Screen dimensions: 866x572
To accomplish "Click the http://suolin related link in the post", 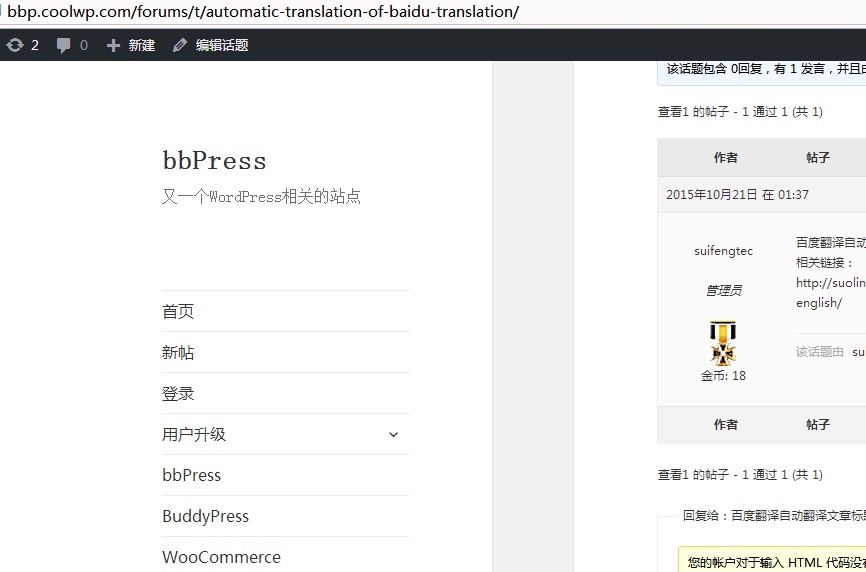I will coord(830,283).
